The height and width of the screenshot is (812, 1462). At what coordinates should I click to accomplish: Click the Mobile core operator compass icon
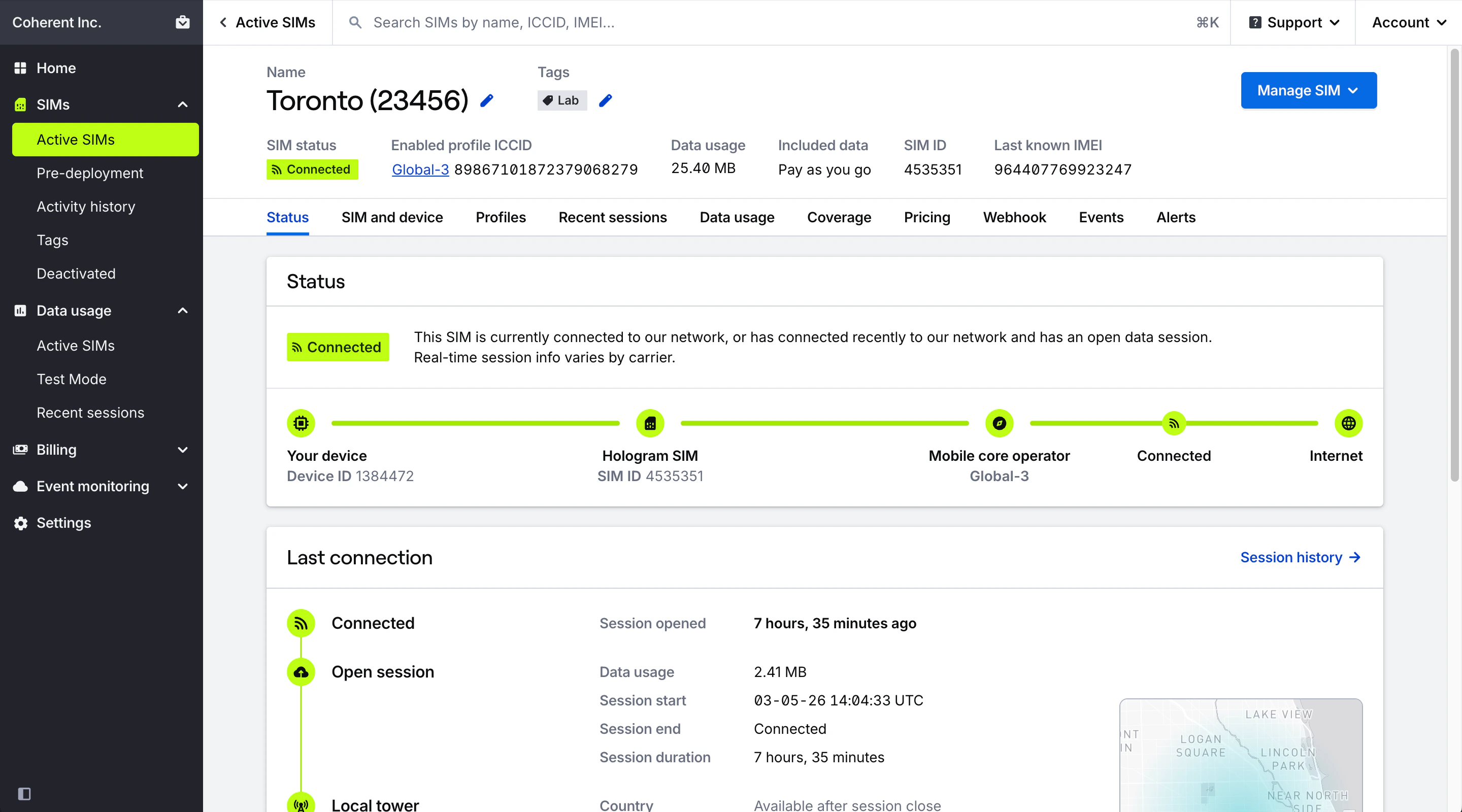999,423
